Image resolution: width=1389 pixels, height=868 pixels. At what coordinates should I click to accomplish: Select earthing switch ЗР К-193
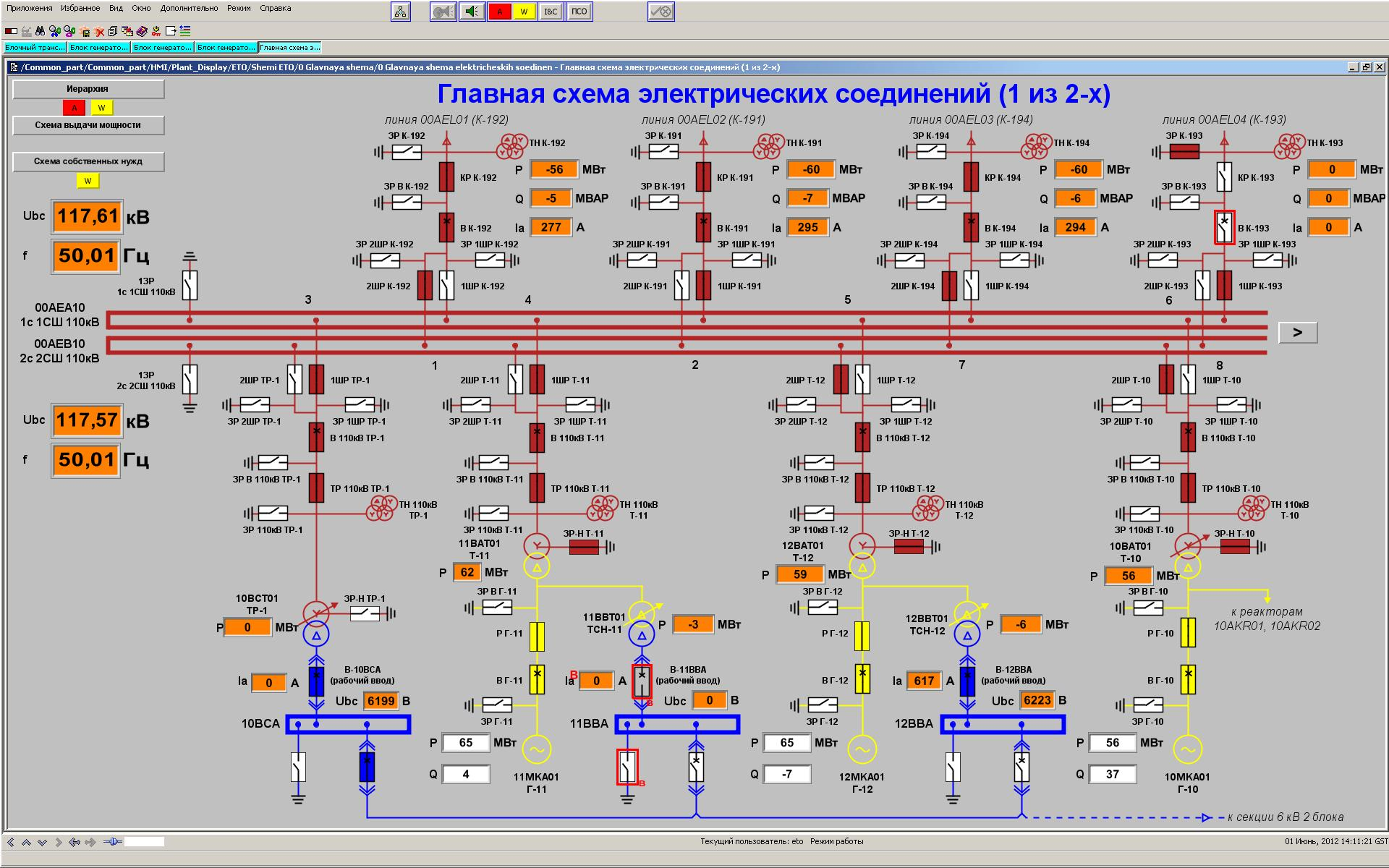1184,151
